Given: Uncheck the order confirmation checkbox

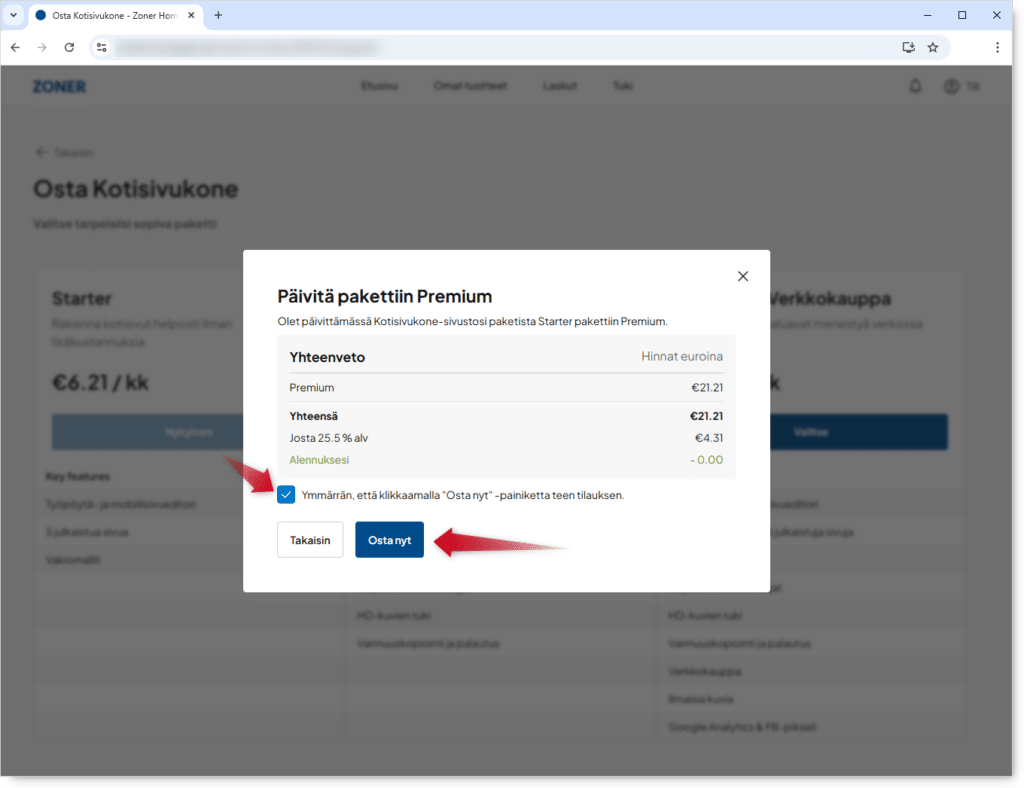Looking at the screenshot, I should [x=286, y=494].
